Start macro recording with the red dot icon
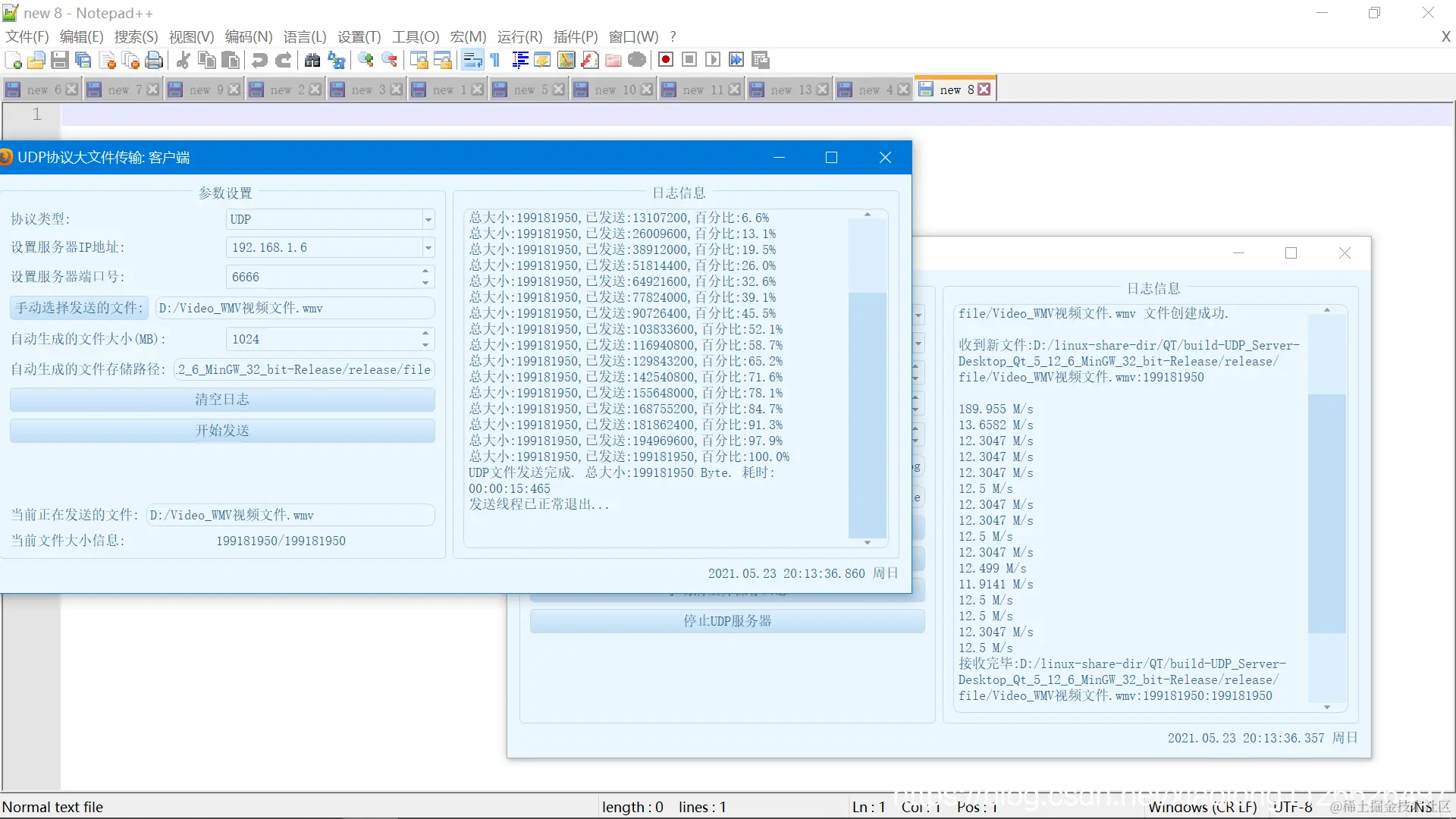The width and height of the screenshot is (1456, 819). pos(666,60)
